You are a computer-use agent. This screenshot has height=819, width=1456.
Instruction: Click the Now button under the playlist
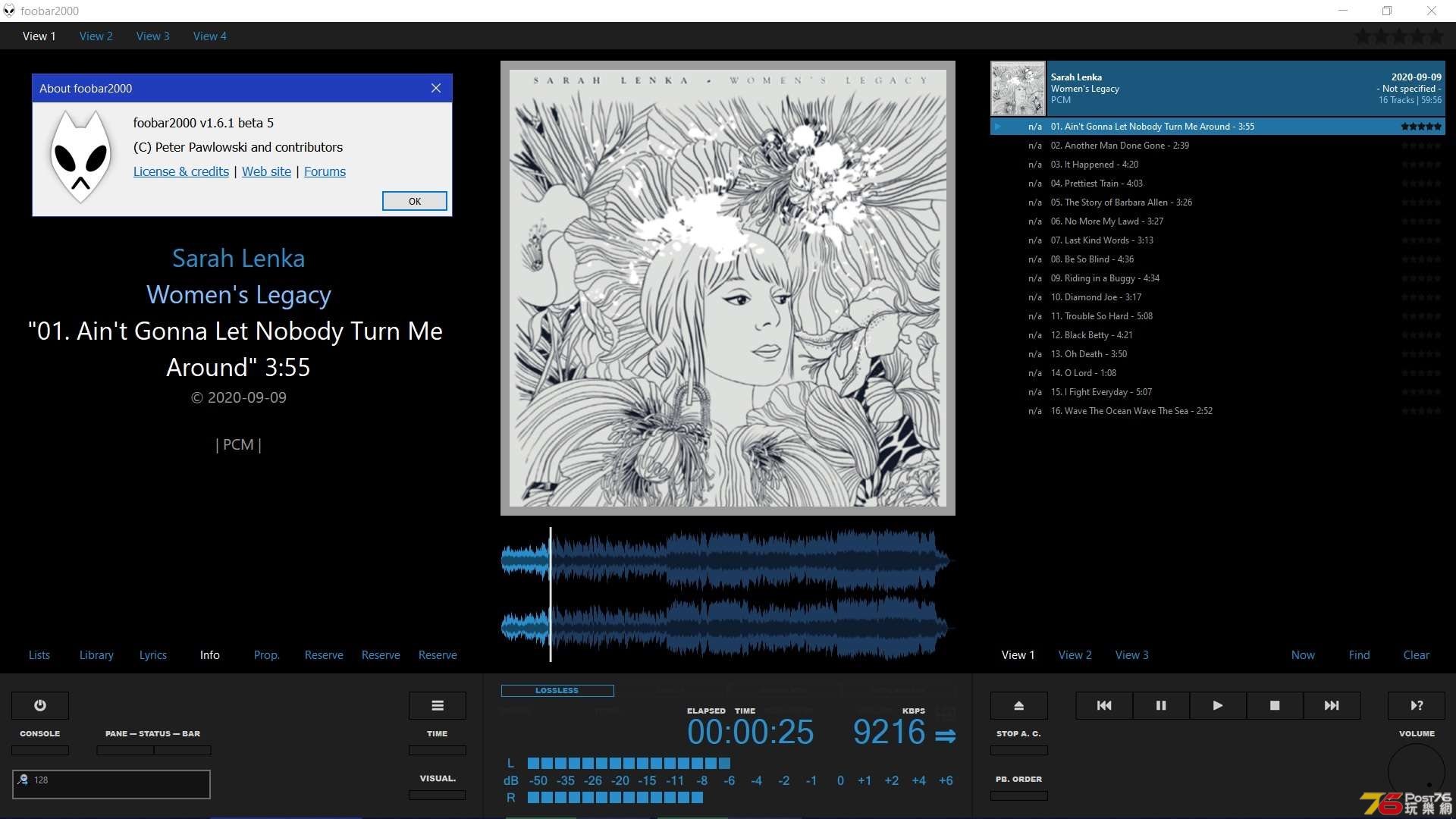click(x=1303, y=654)
